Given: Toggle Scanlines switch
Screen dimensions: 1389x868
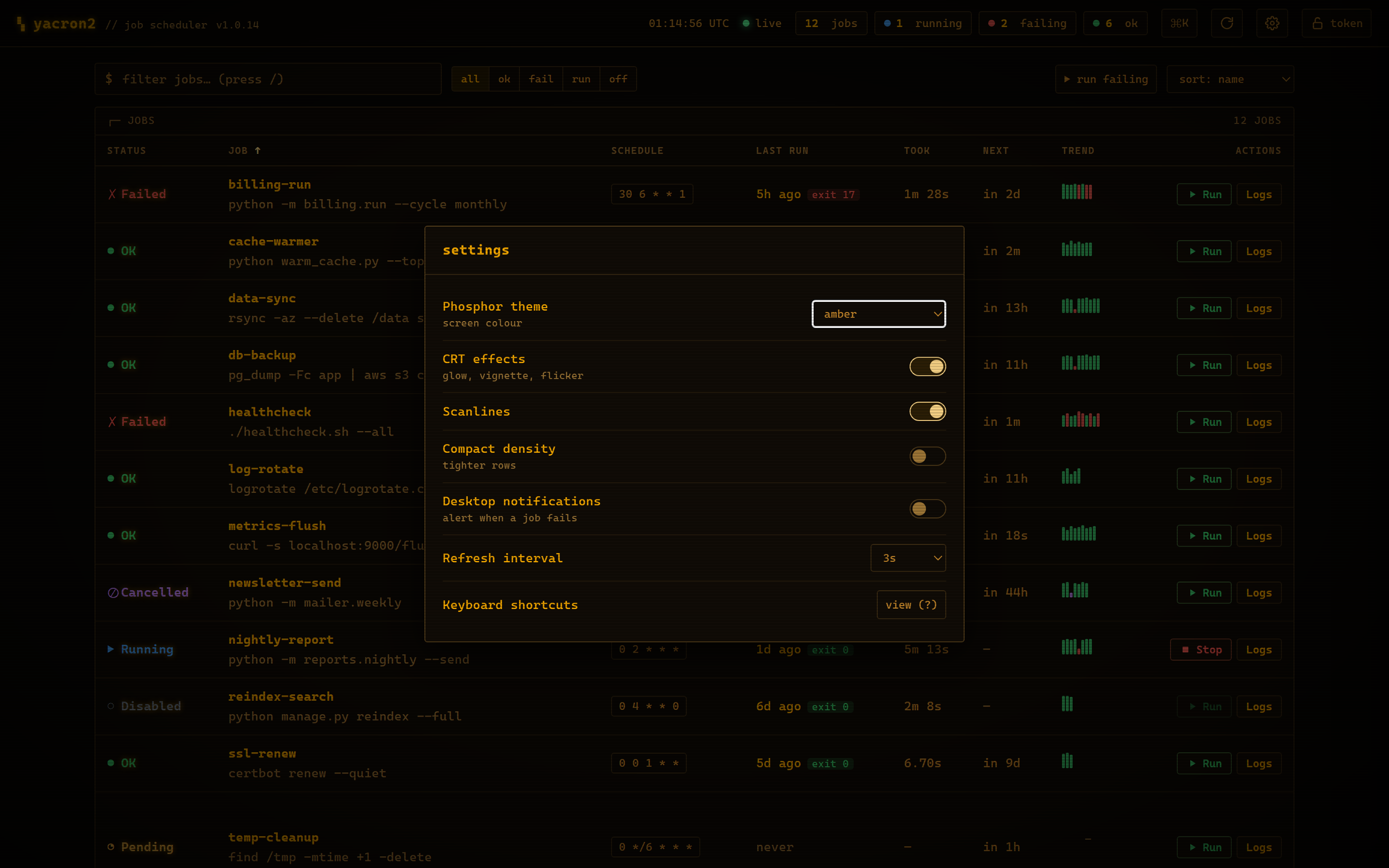Looking at the screenshot, I should [927, 411].
